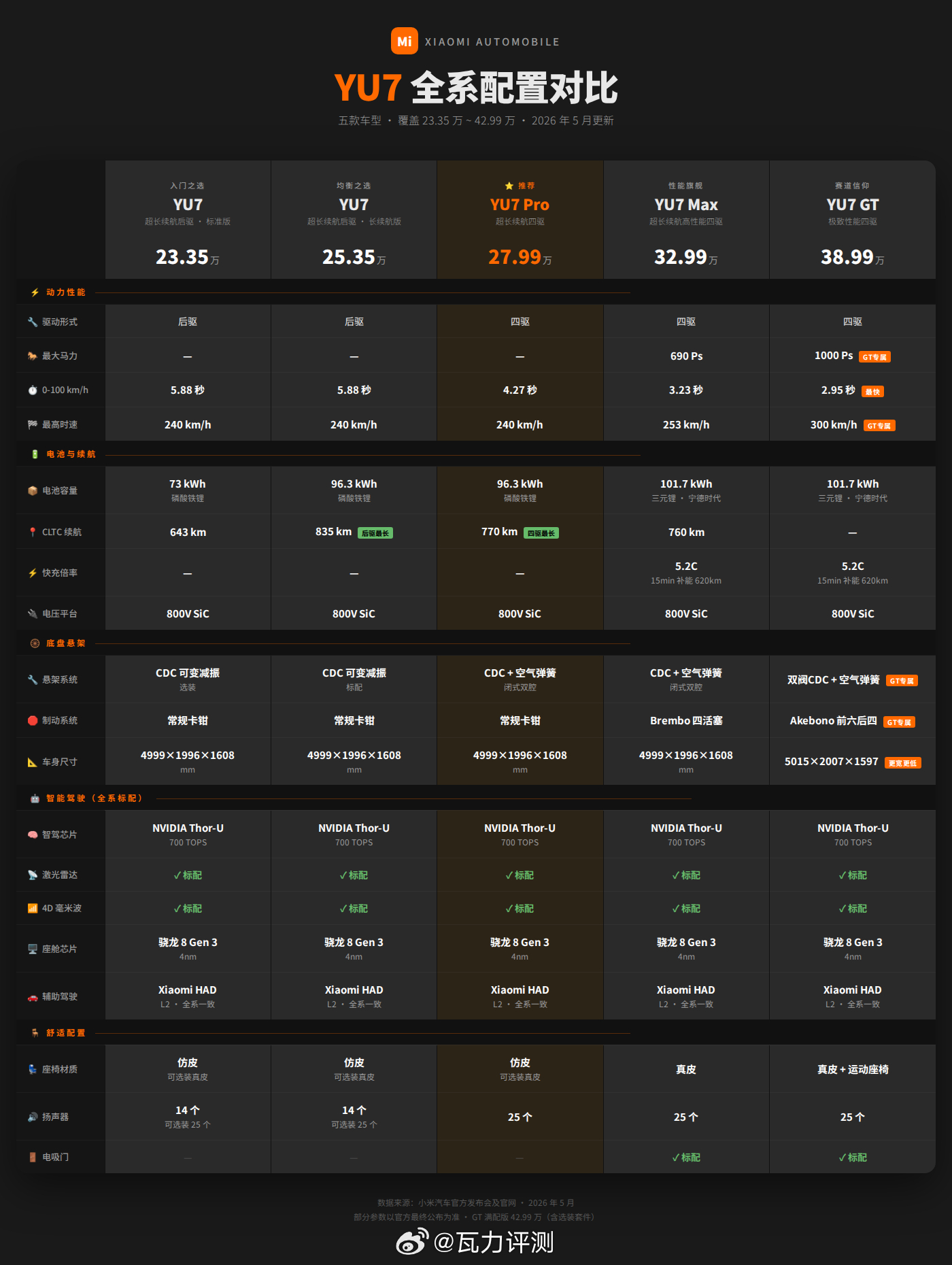The image size is (952, 1265).
Task: Click the 25.35 万 price
Action: pos(354,257)
